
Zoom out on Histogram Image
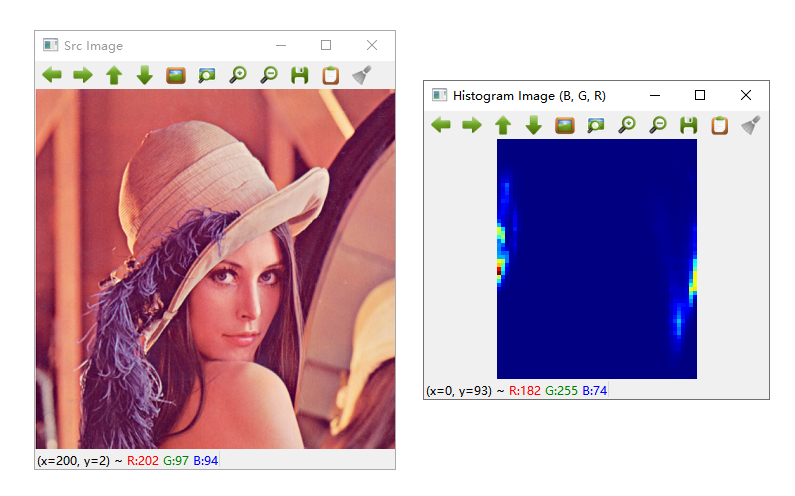coord(658,125)
